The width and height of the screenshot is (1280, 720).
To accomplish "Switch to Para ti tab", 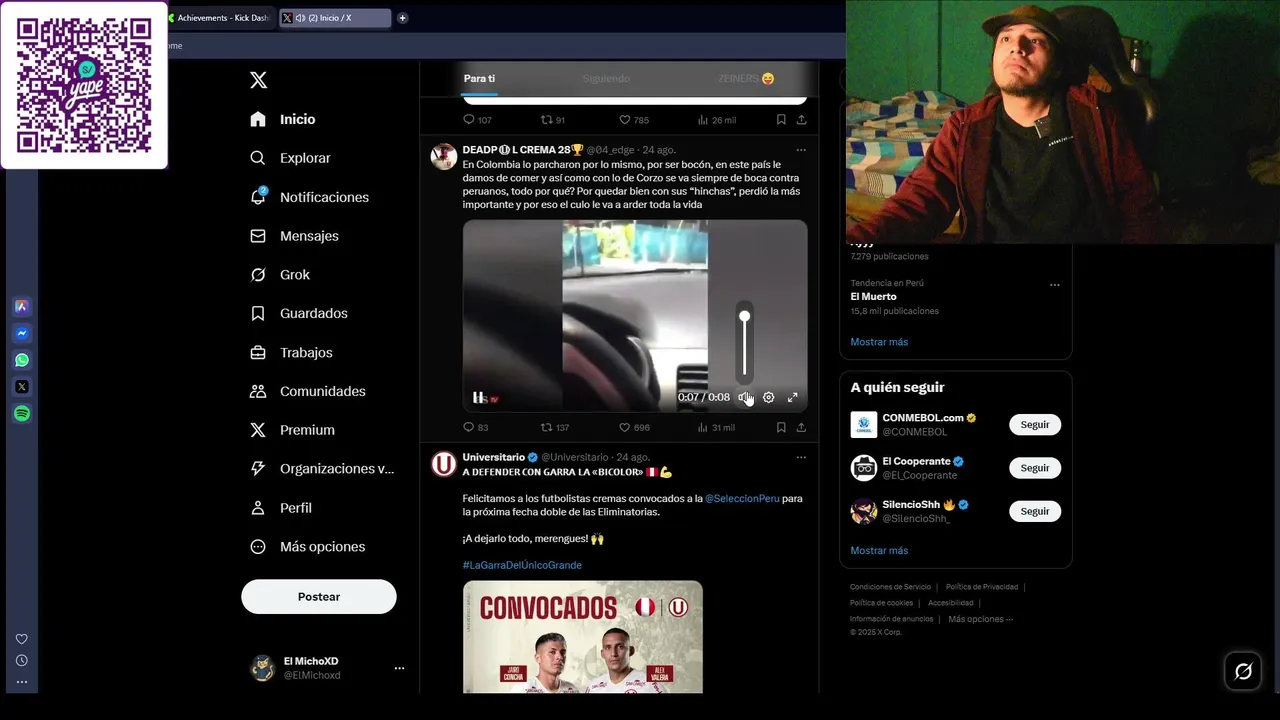I will (479, 78).
